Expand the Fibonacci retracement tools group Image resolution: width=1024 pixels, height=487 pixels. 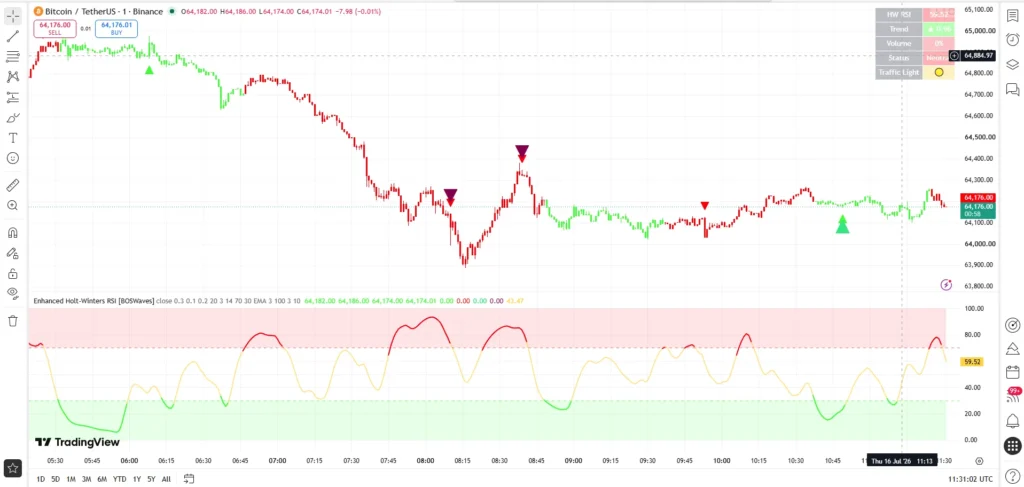coord(12,57)
